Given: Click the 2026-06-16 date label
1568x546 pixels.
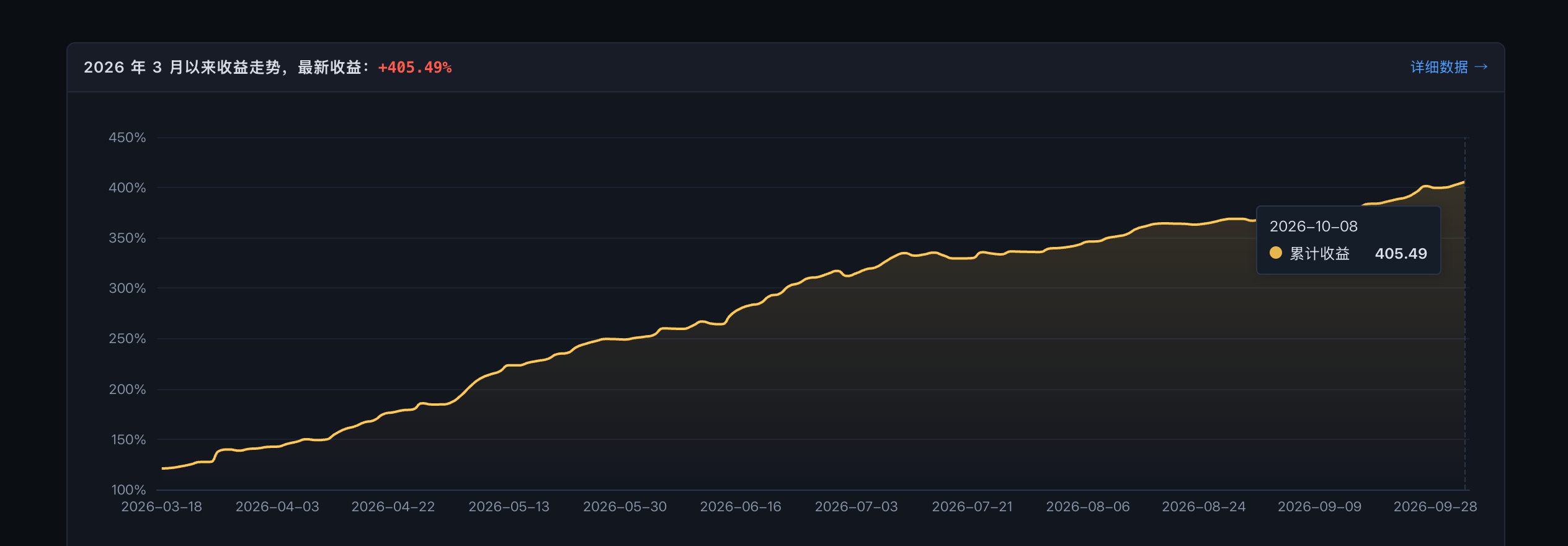Looking at the screenshot, I should [x=741, y=507].
